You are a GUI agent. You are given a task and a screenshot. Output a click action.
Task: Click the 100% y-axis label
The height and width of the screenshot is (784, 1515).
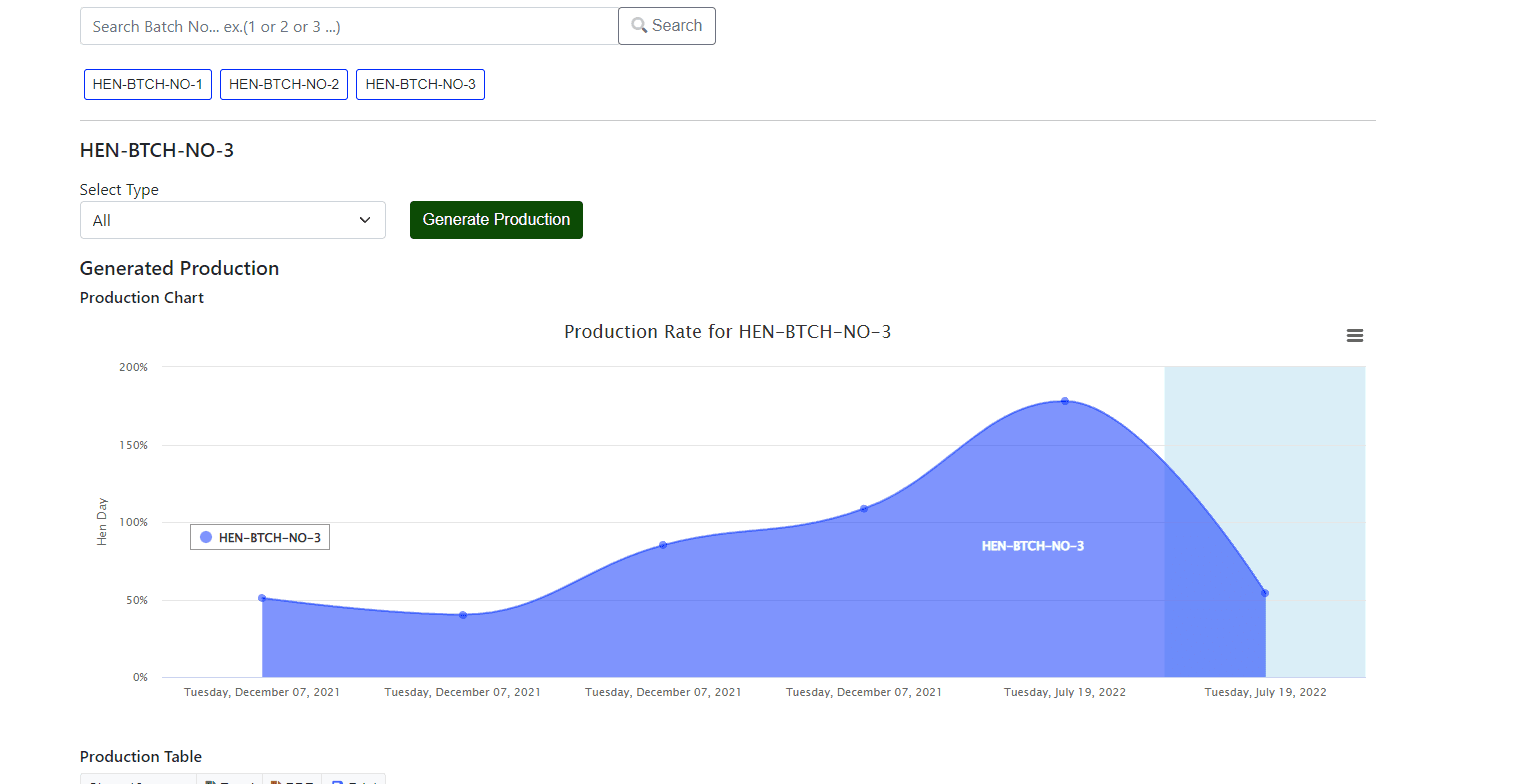(134, 522)
